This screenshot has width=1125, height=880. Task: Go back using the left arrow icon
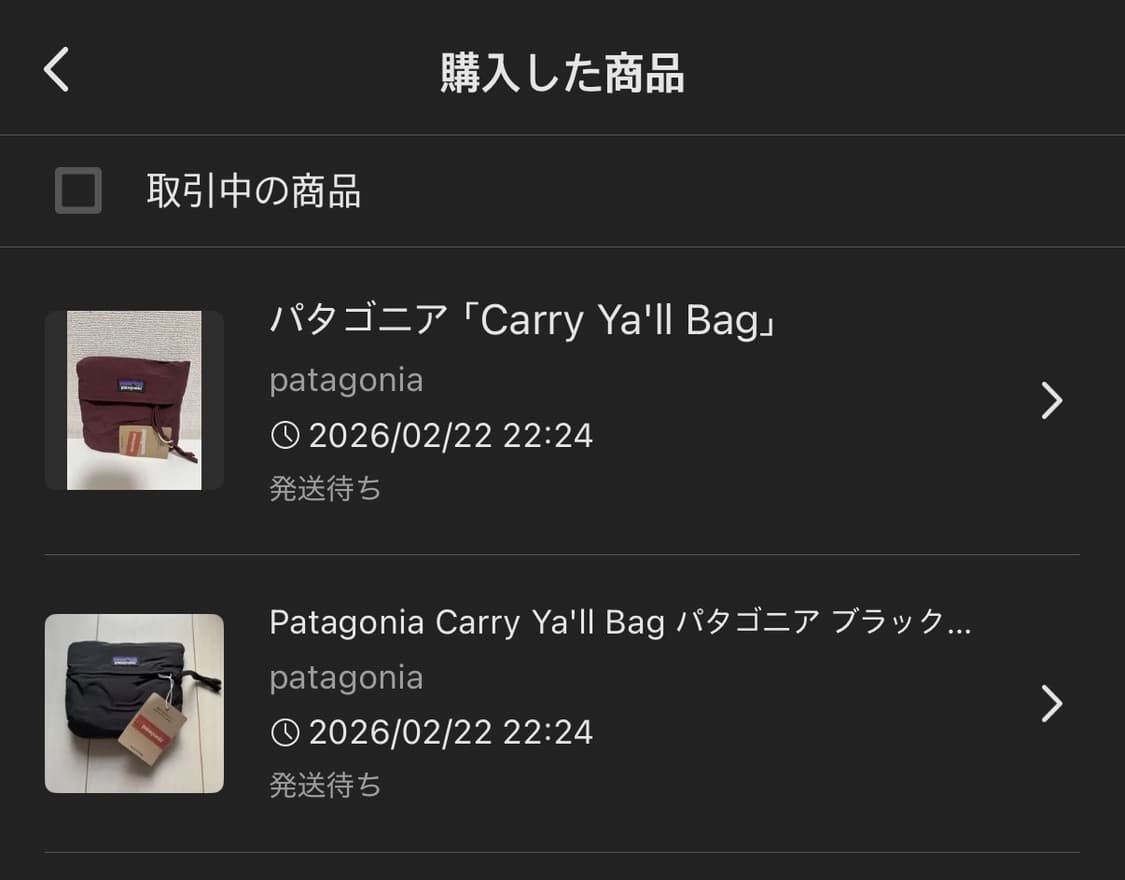(x=57, y=70)
